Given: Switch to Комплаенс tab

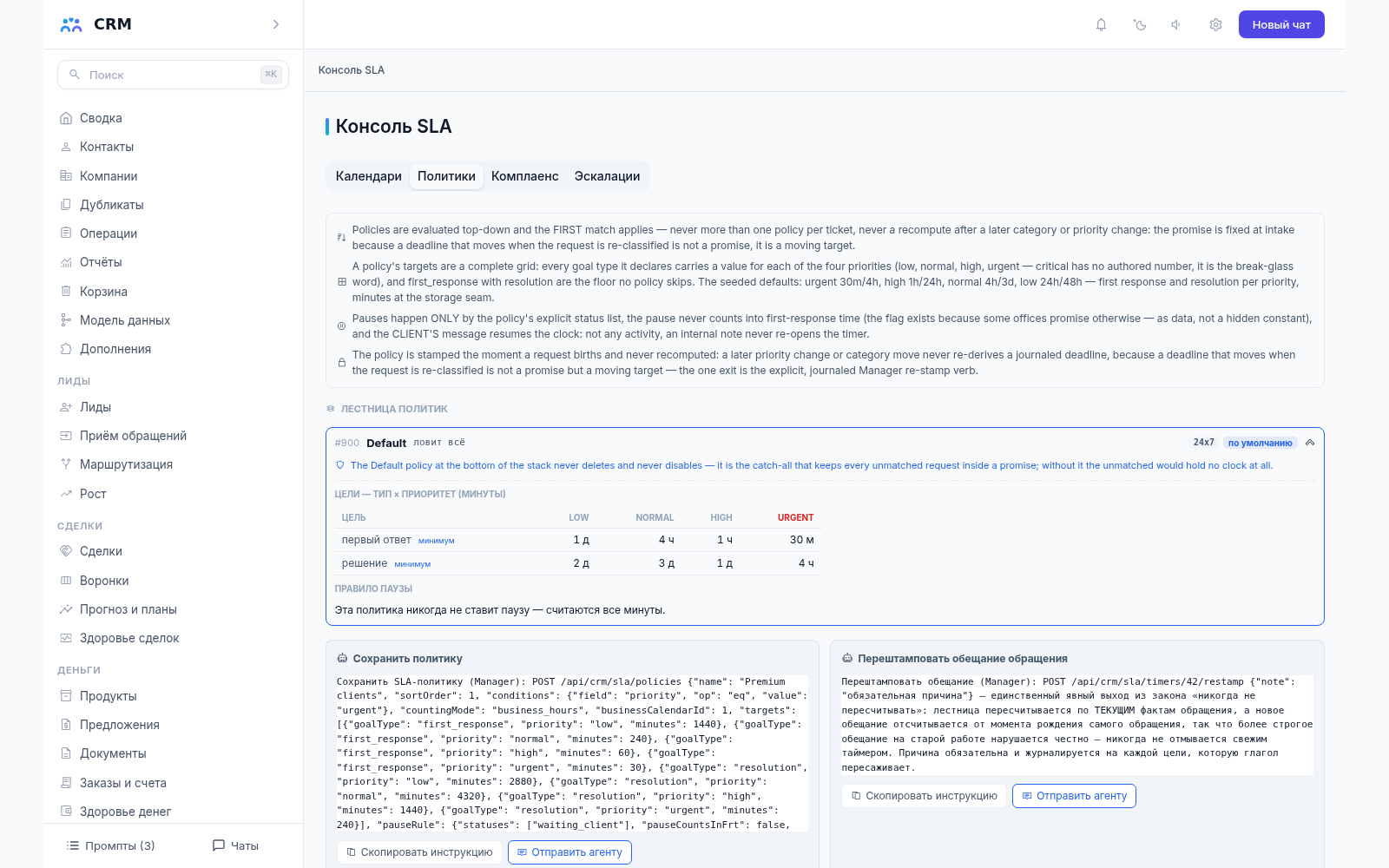Looking at the screenshot, I should (x=525, y=176).
